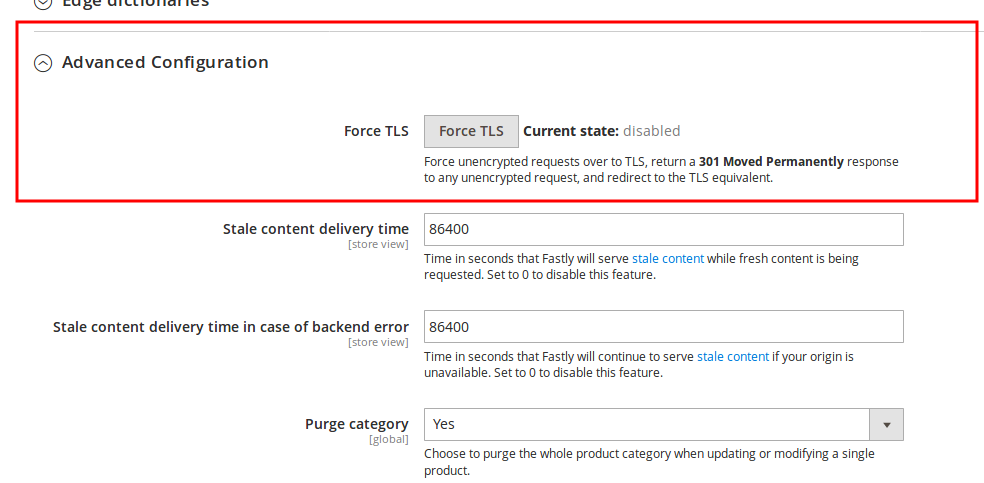
Task: Open the Purge category dropdown showing Yes
Action: 646,424
